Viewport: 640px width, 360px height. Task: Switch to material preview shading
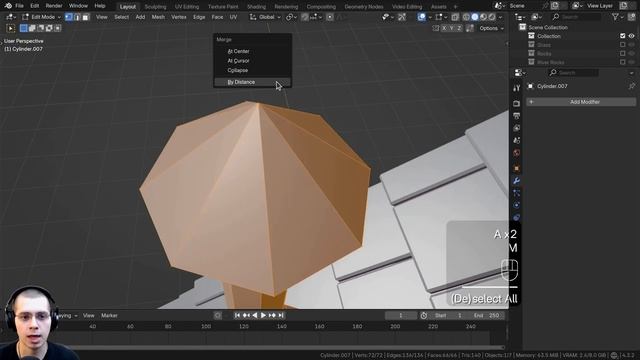(x=483, y=17)
